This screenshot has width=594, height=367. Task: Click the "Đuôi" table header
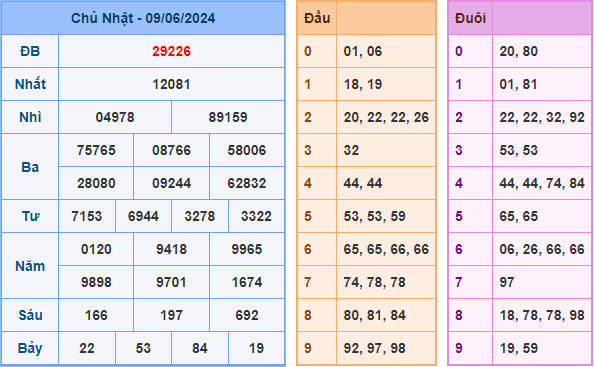coord(470,18)
